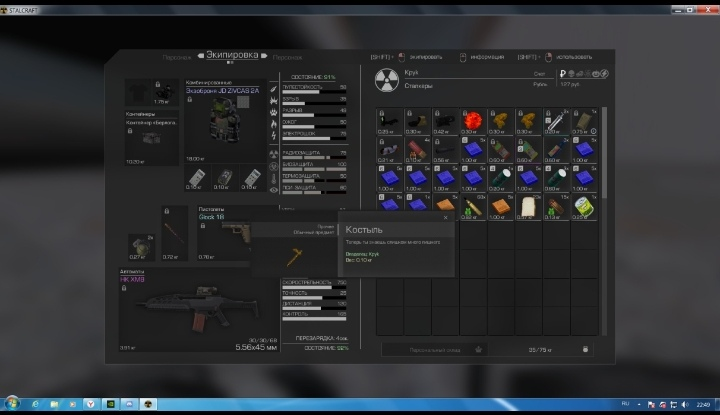Select the green tin can item
This screenshot has height=415, width=720.
(584, 207)
